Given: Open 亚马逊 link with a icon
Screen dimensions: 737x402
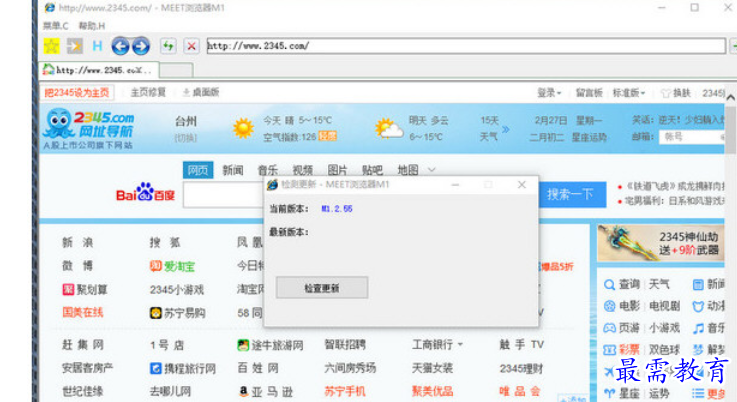Looking at the screenshot, I should pyautogui.click(x=266, y=391).
